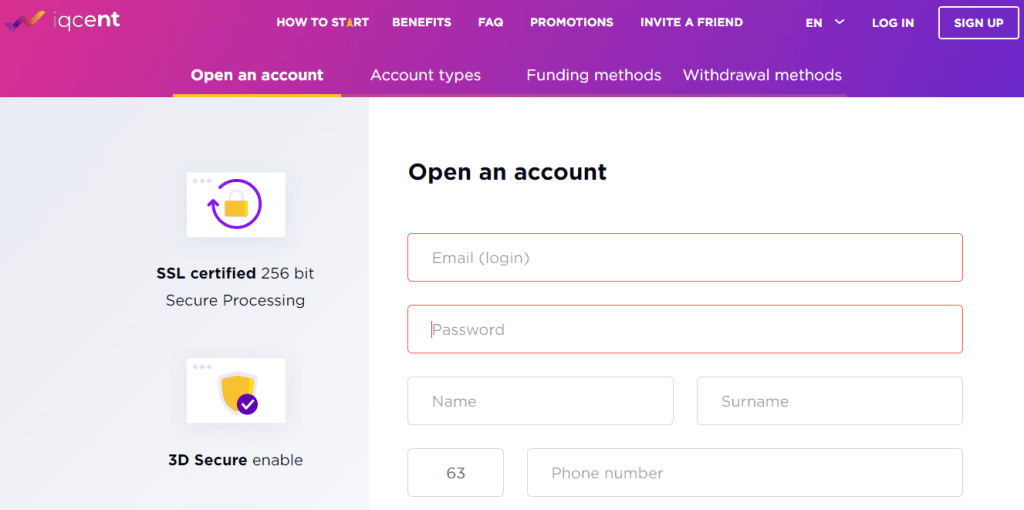Open the PROMOTIONS menu item
The height and width of the screenshot is (510, 1024).
[571, 22]
